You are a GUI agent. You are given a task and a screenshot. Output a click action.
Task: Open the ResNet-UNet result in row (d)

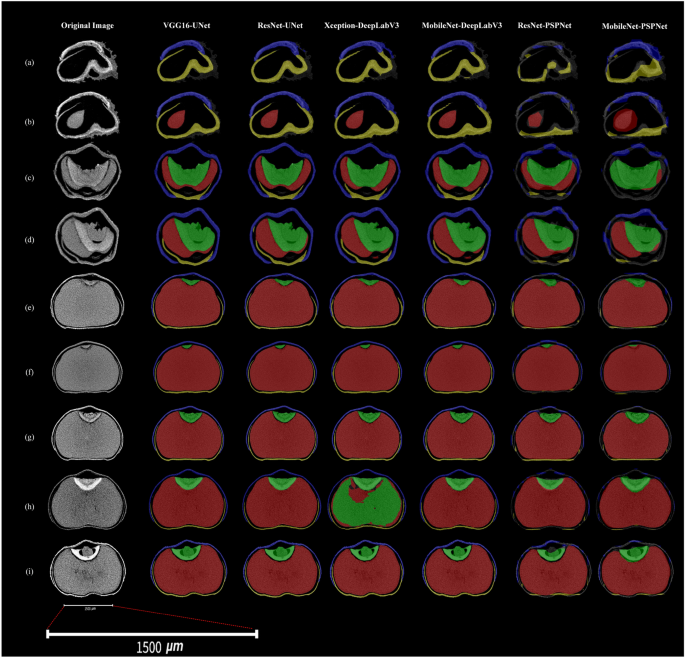point(281,236)
